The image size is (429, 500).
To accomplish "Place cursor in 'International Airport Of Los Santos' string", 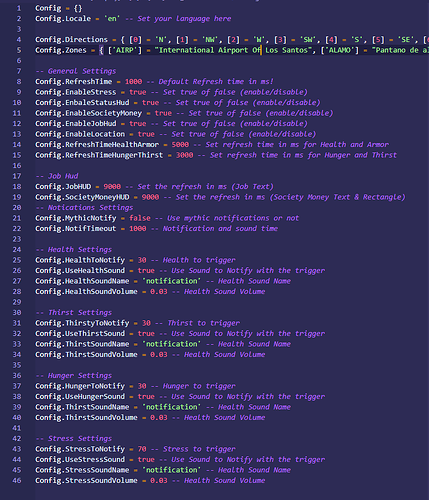I will click(233, 50).
